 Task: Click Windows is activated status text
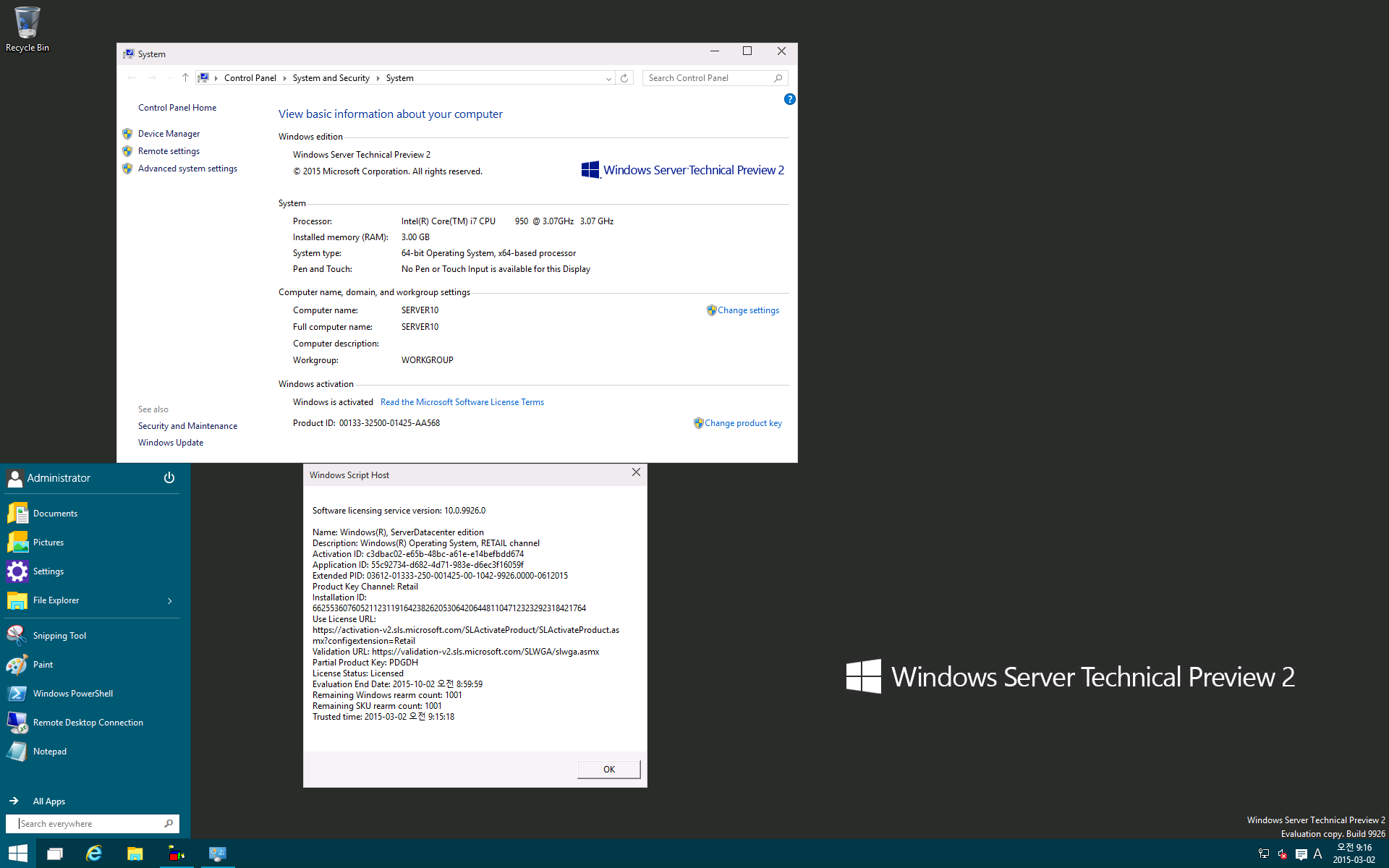[x=333, y=402]
